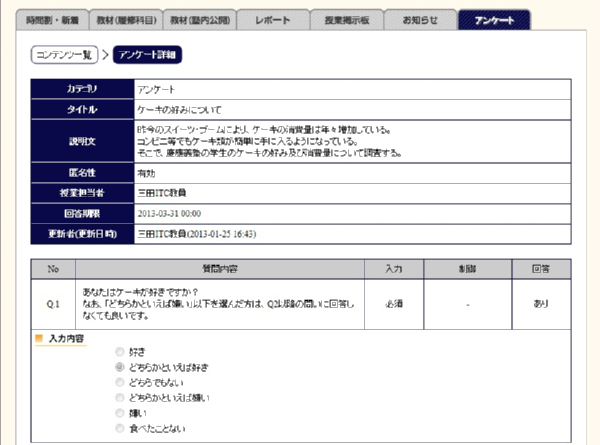Select the 嫌い radio button
This screenshot has height=445, width=600.
tap(121, 413)
